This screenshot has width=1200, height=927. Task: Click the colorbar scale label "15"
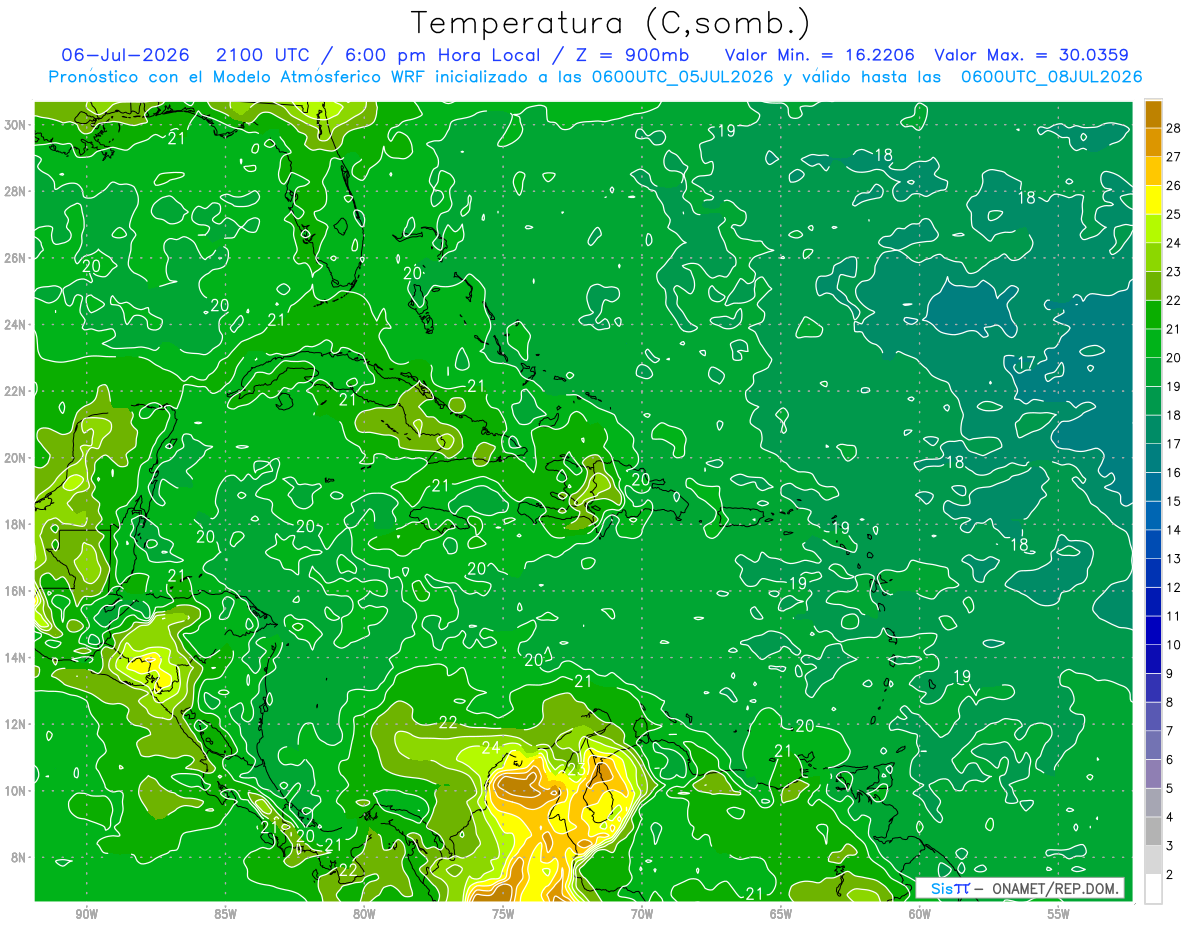1174,501
